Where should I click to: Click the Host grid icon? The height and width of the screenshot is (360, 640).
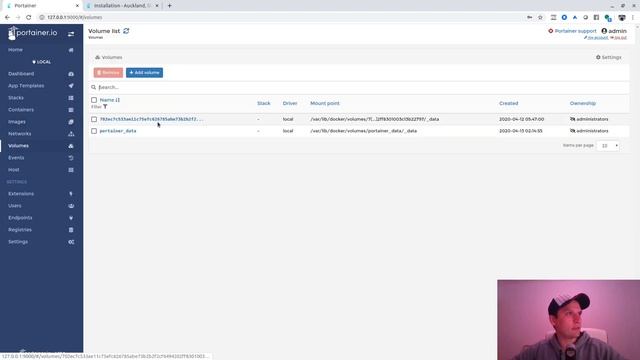click(x=71, y=170)
